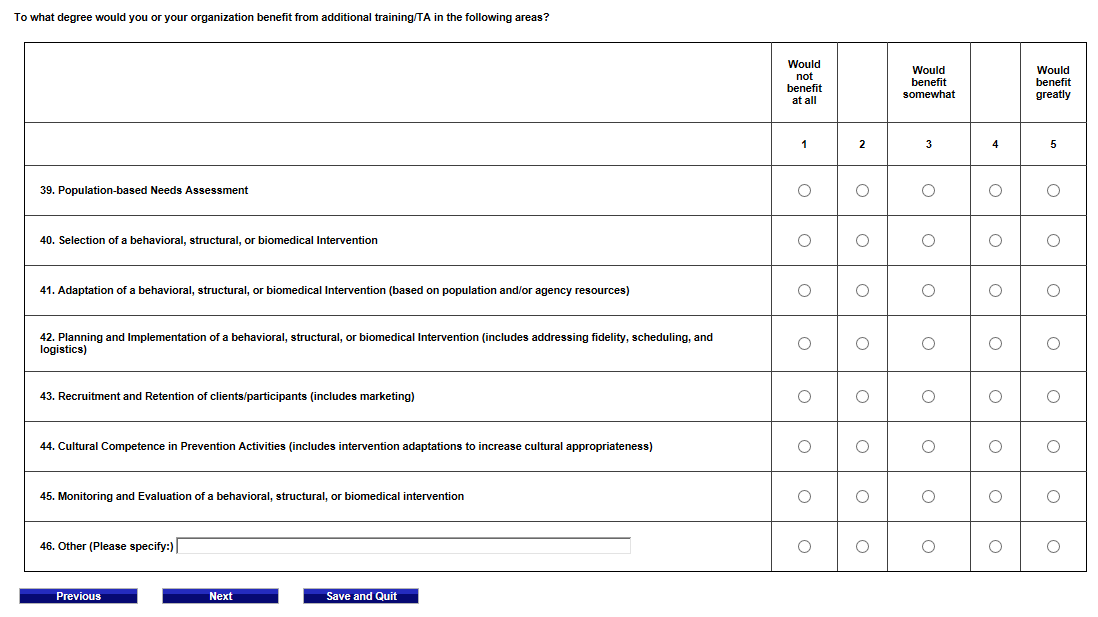This screenshot has width=1098, height=617.
Task: Select rating 2 for question 40
Action: (862, 240)
